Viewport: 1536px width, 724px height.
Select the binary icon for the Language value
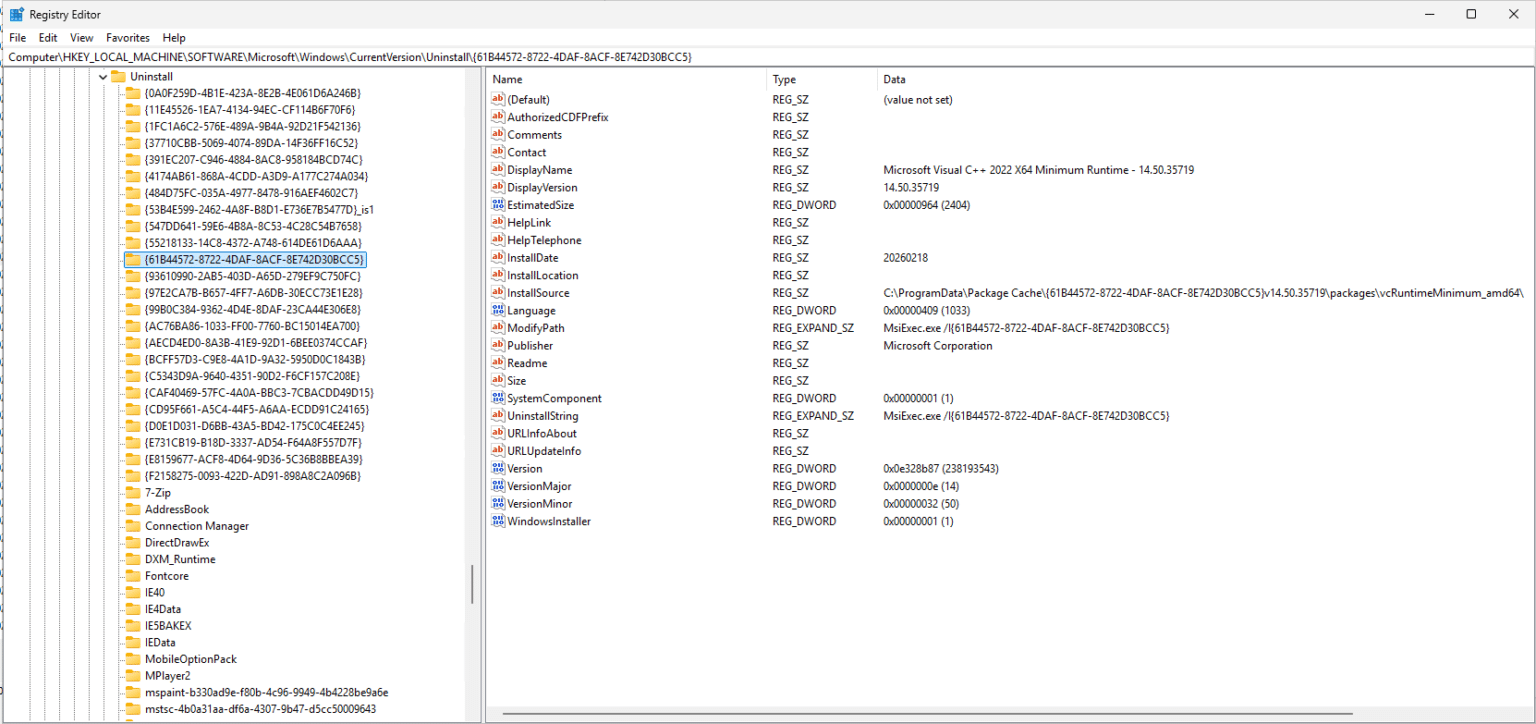pyautogui.click(x=498, y=310)
